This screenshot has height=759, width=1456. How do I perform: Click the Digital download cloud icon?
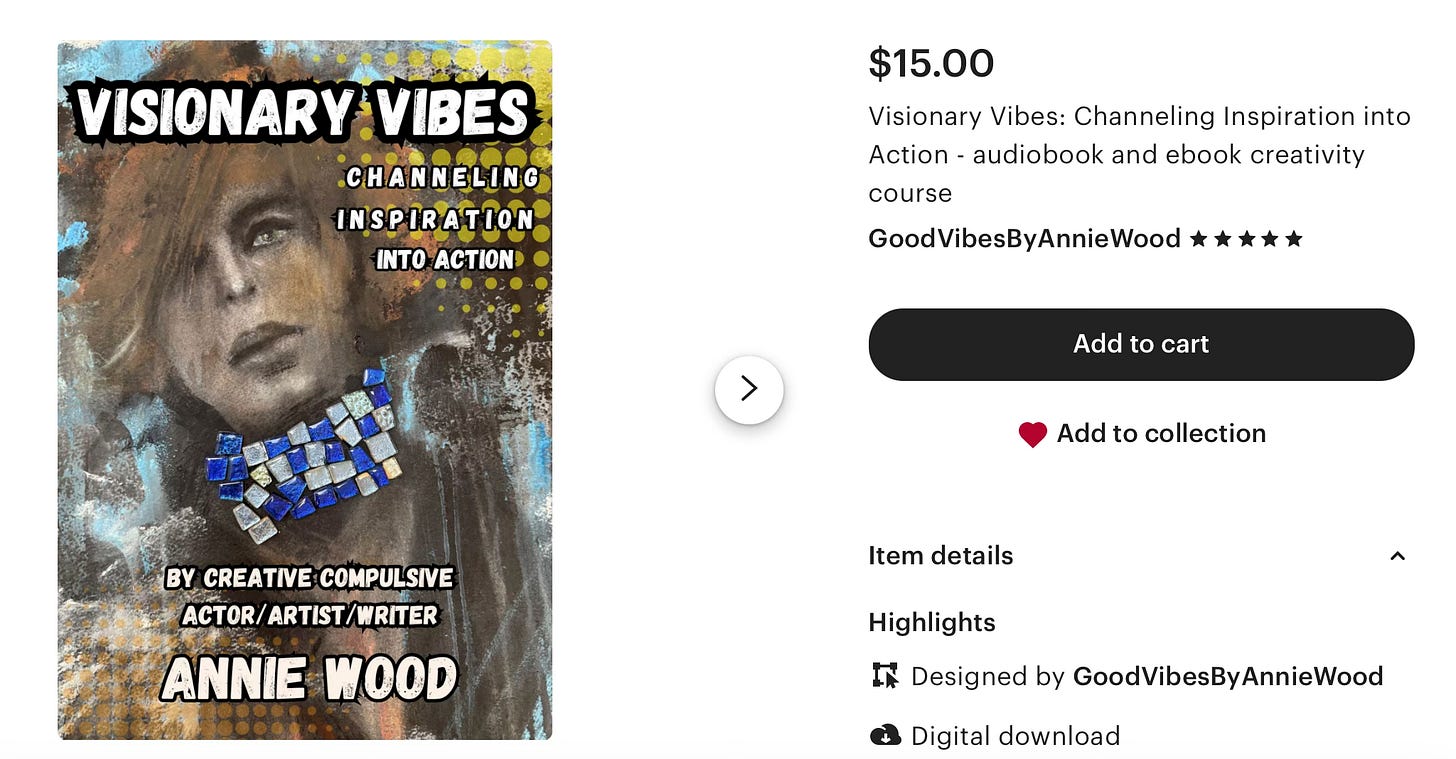coord(885,736)
